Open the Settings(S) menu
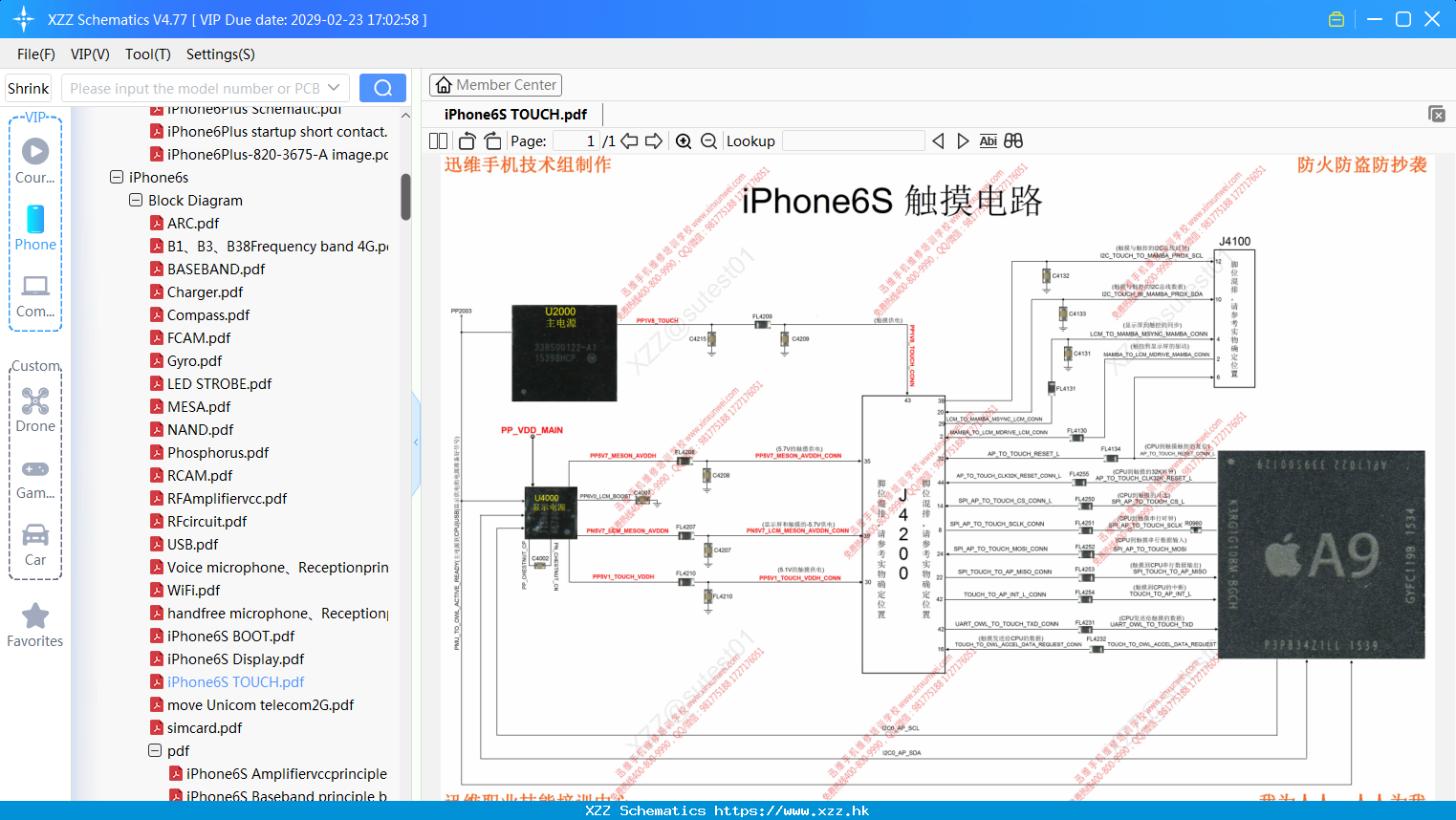Viewport: 1456px width, 820px height. click(221, 54)
